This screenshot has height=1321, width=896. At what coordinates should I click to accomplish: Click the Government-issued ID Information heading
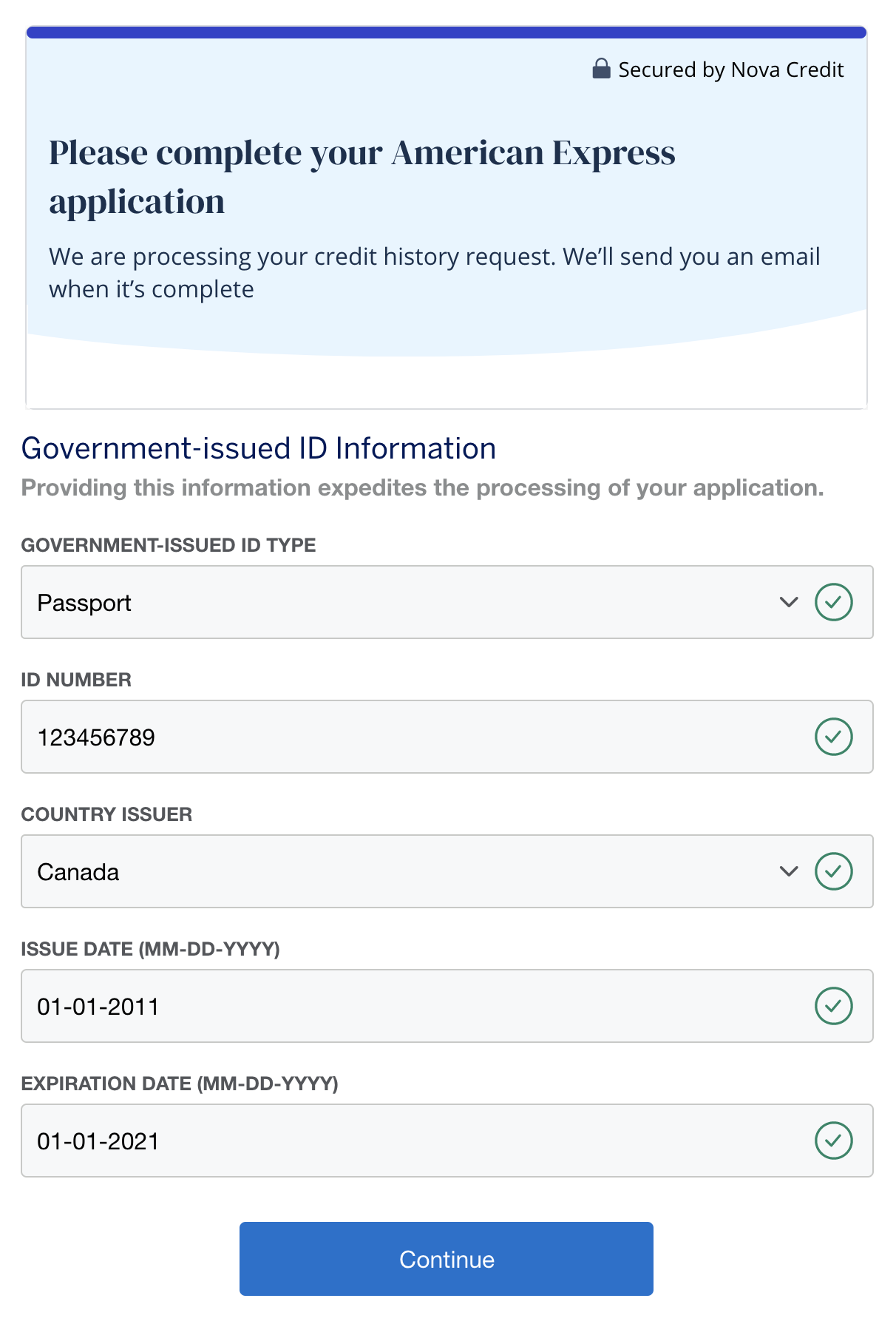(259, 448)
